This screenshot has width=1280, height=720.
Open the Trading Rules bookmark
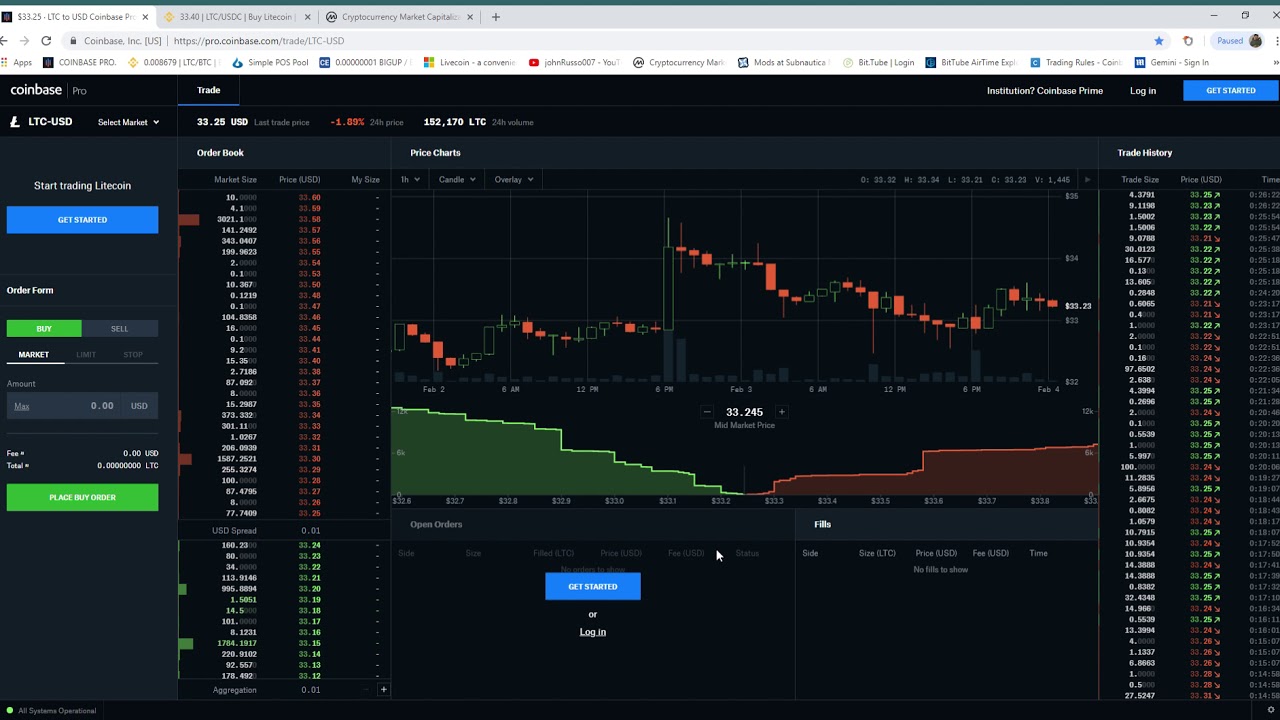(x=1075, y=62)
